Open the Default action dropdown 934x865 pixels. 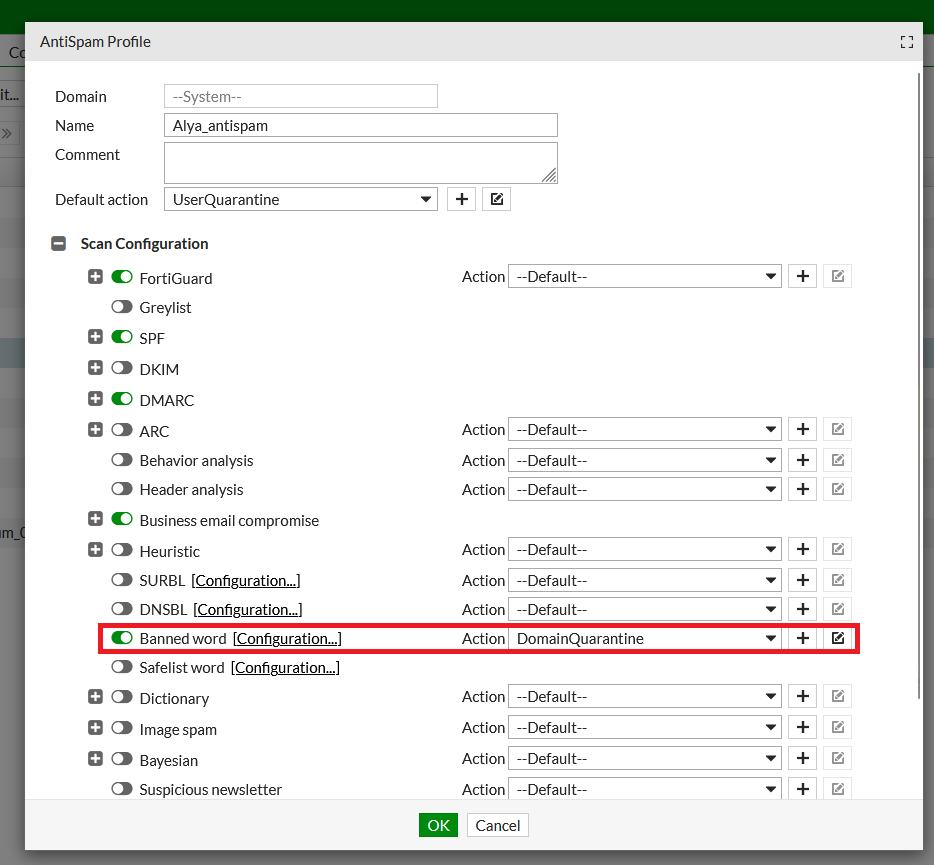pyautogui.click(x=300, y=199)
